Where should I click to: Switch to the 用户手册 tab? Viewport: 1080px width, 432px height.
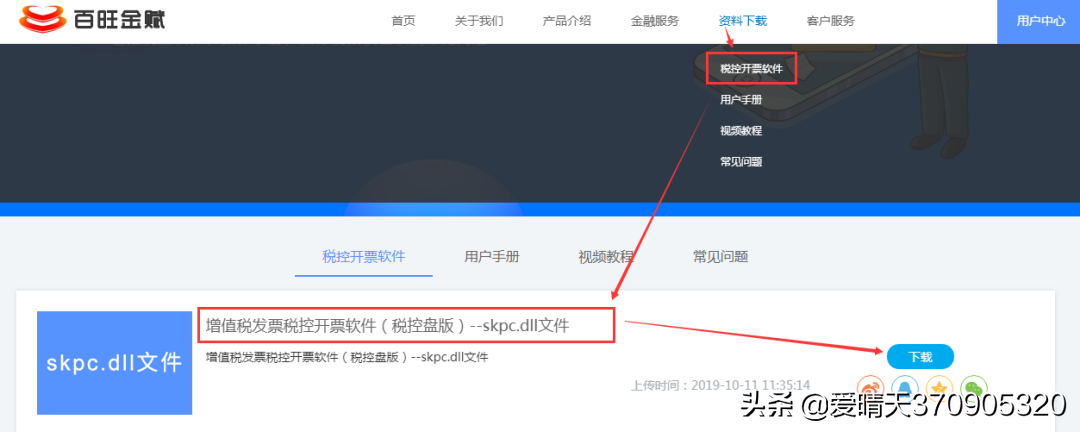(492, 257)
